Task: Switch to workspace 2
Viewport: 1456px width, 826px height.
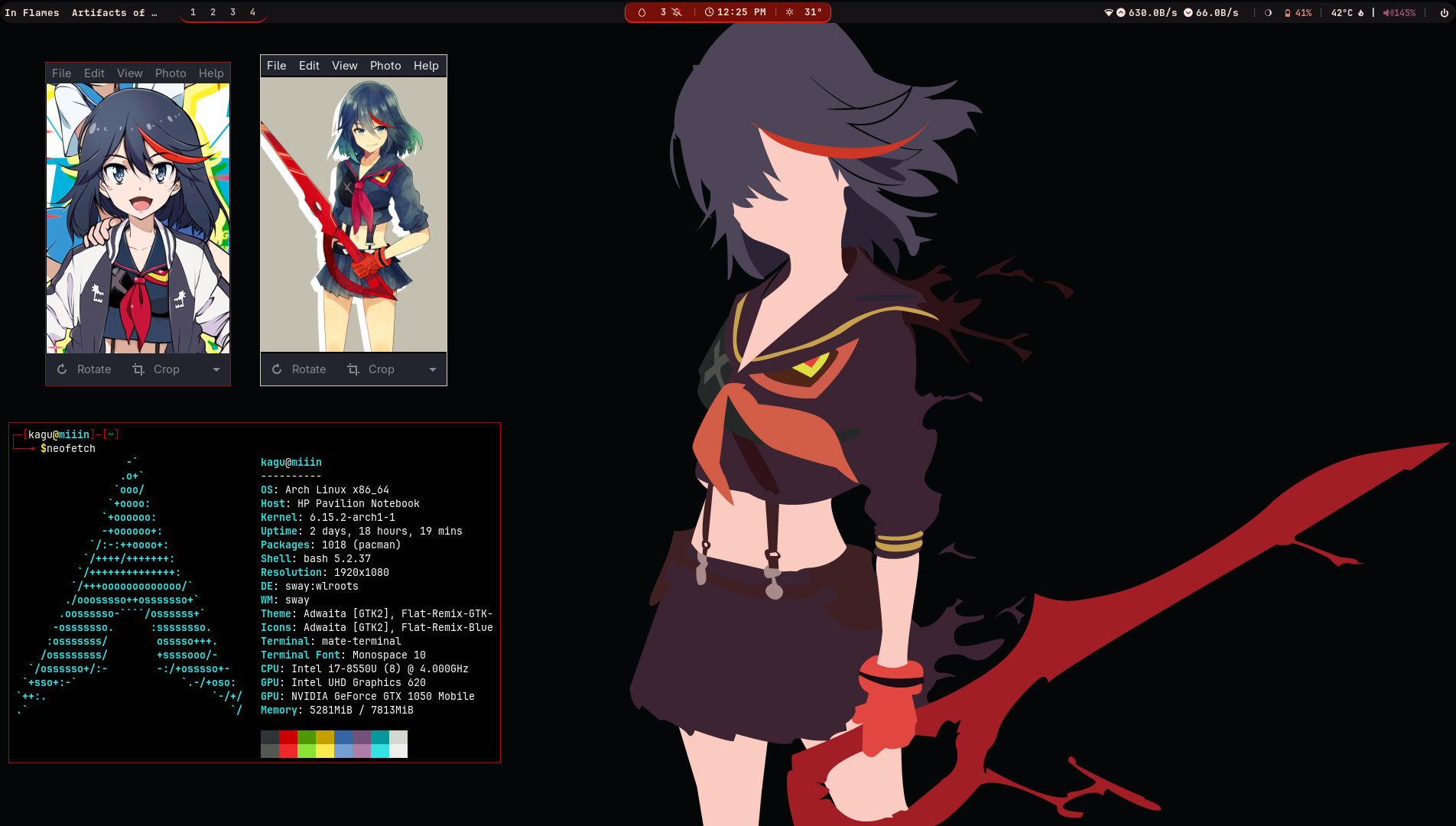Action: click(x=213, y=12)
